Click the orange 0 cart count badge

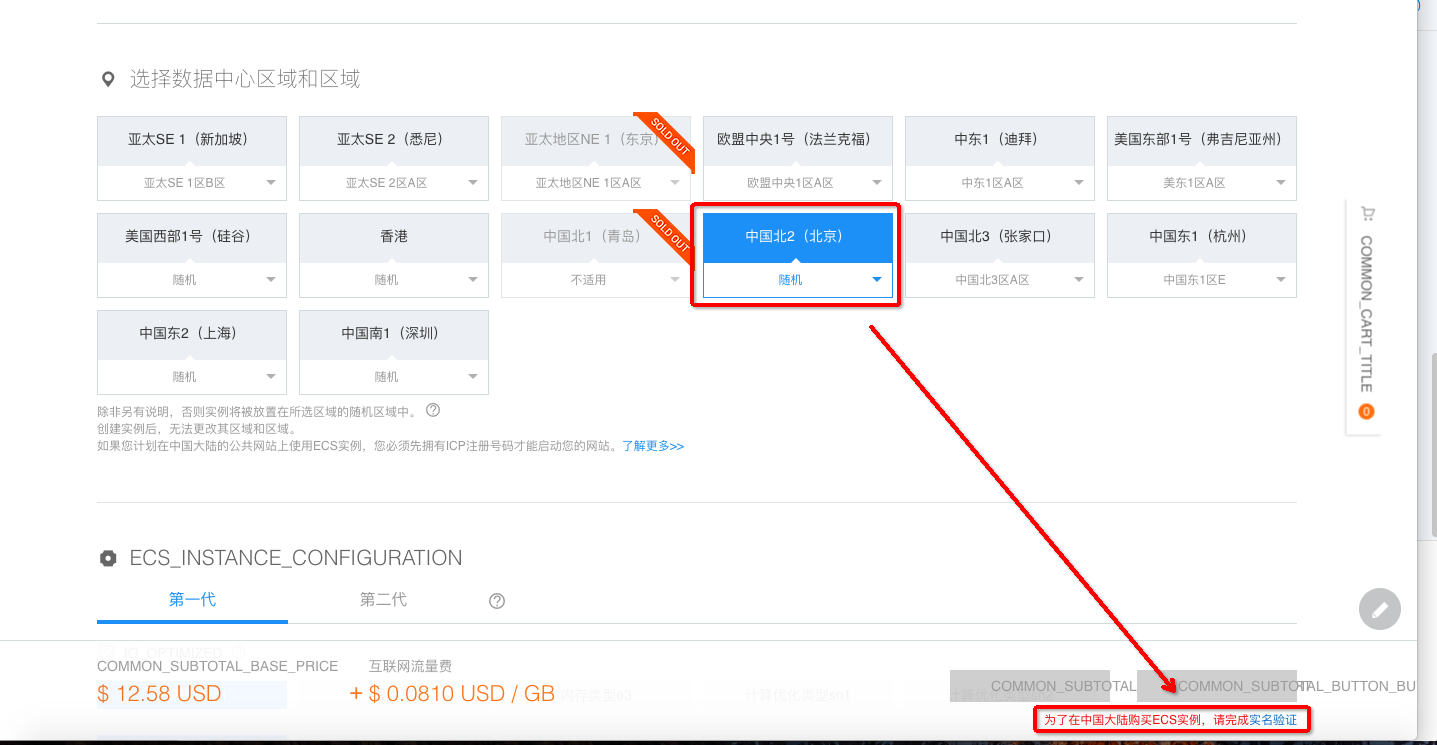pos(1366,411)
